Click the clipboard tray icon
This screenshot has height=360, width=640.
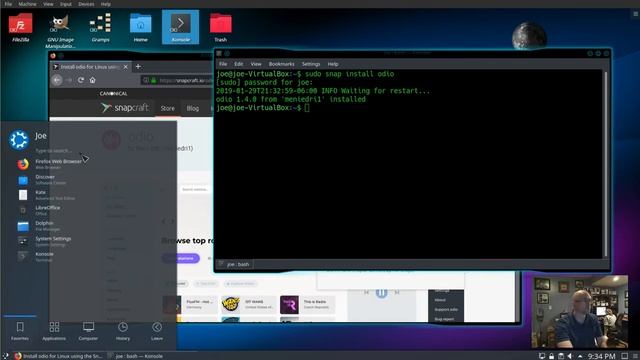pyautogui.click(x=561, y=356)
